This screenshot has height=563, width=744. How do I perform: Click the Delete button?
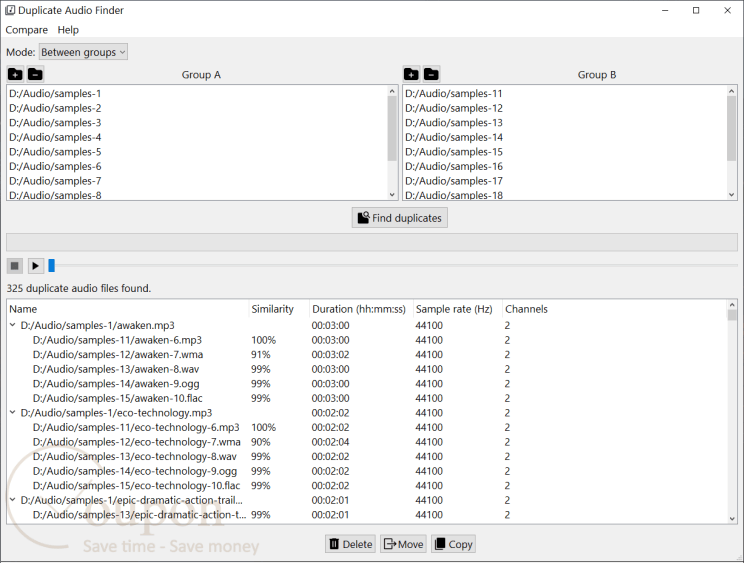point(350,544)
